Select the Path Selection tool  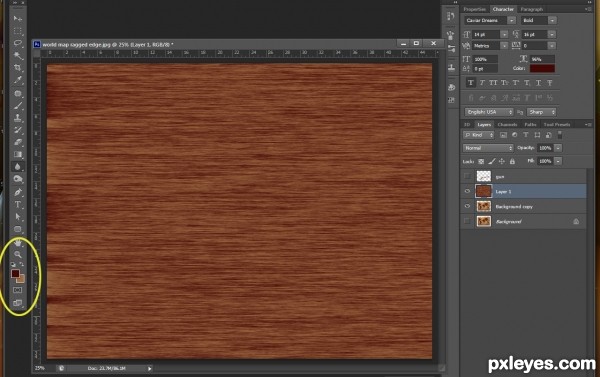click(18, 217)
